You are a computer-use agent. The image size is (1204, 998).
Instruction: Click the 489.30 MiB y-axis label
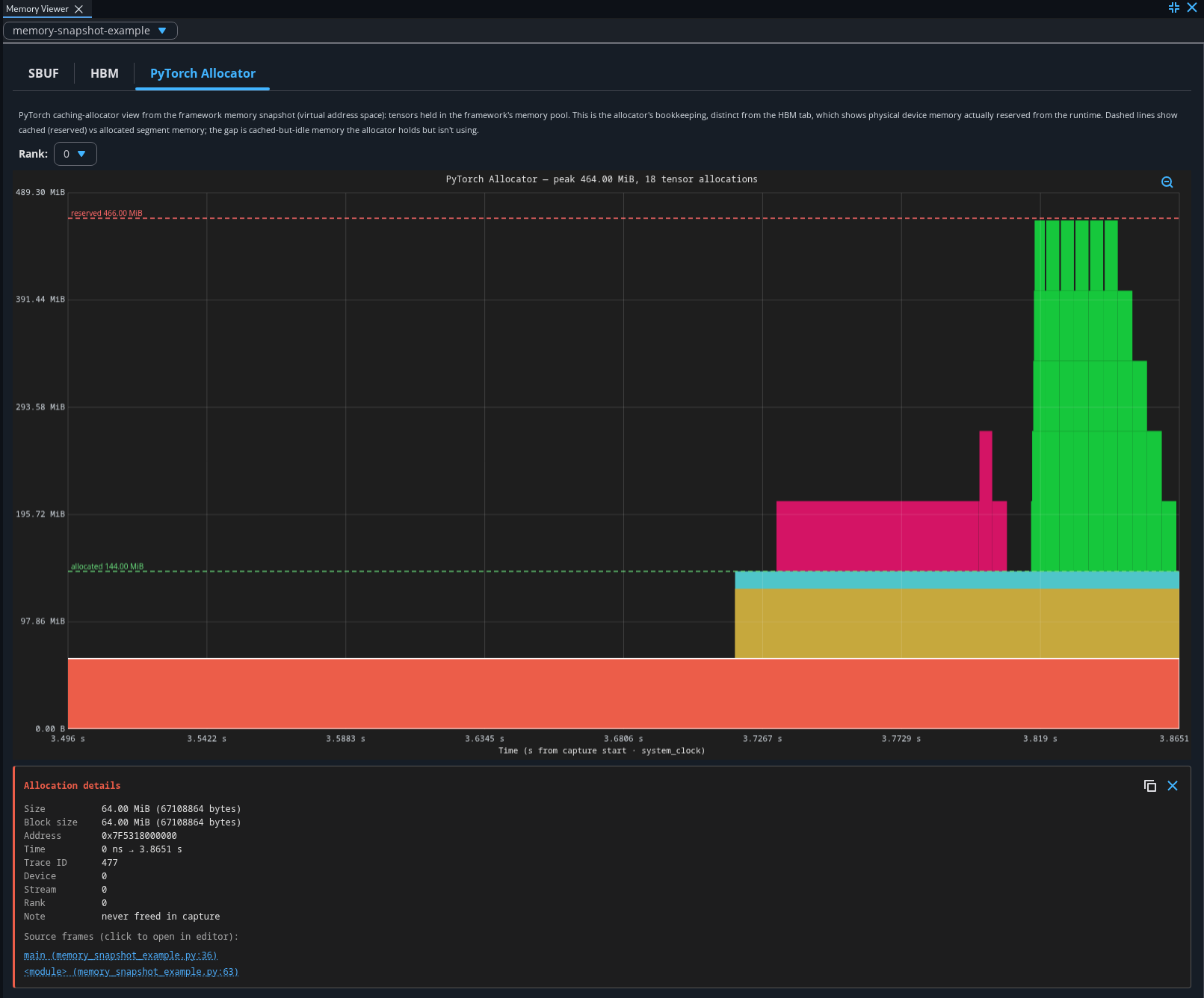pyautogui.click(x=40, y=193)
